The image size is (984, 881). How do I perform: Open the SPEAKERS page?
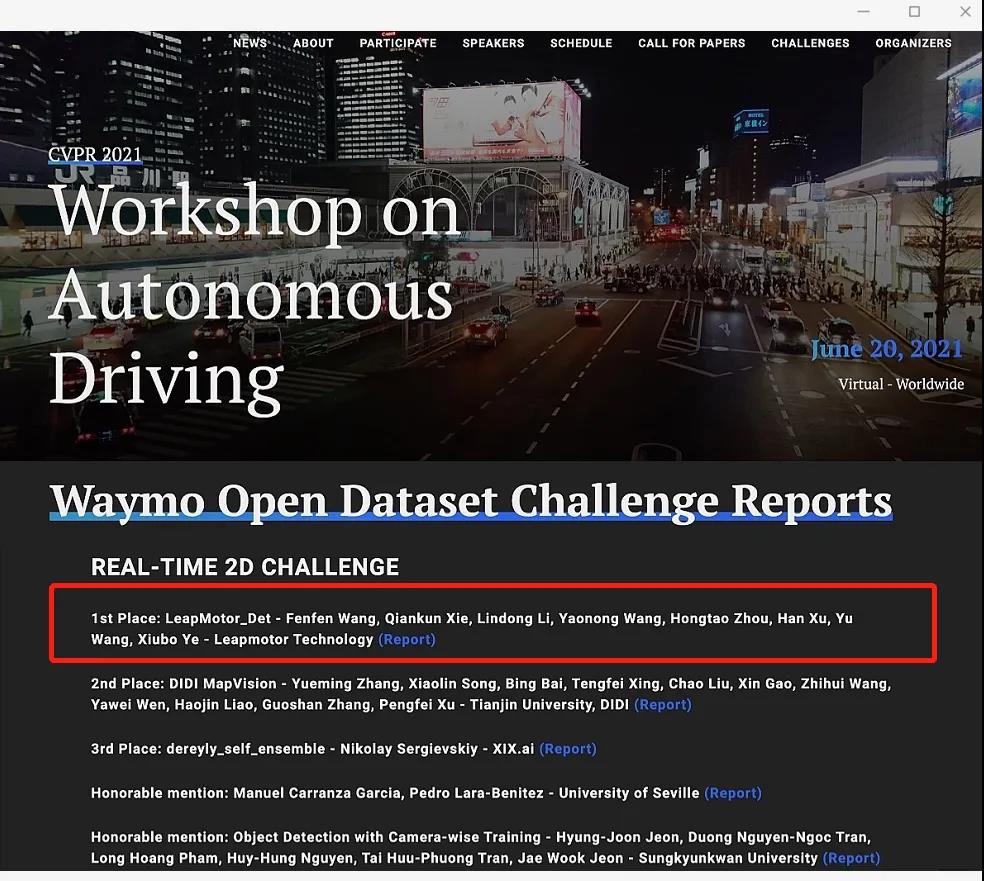[493, 43]
